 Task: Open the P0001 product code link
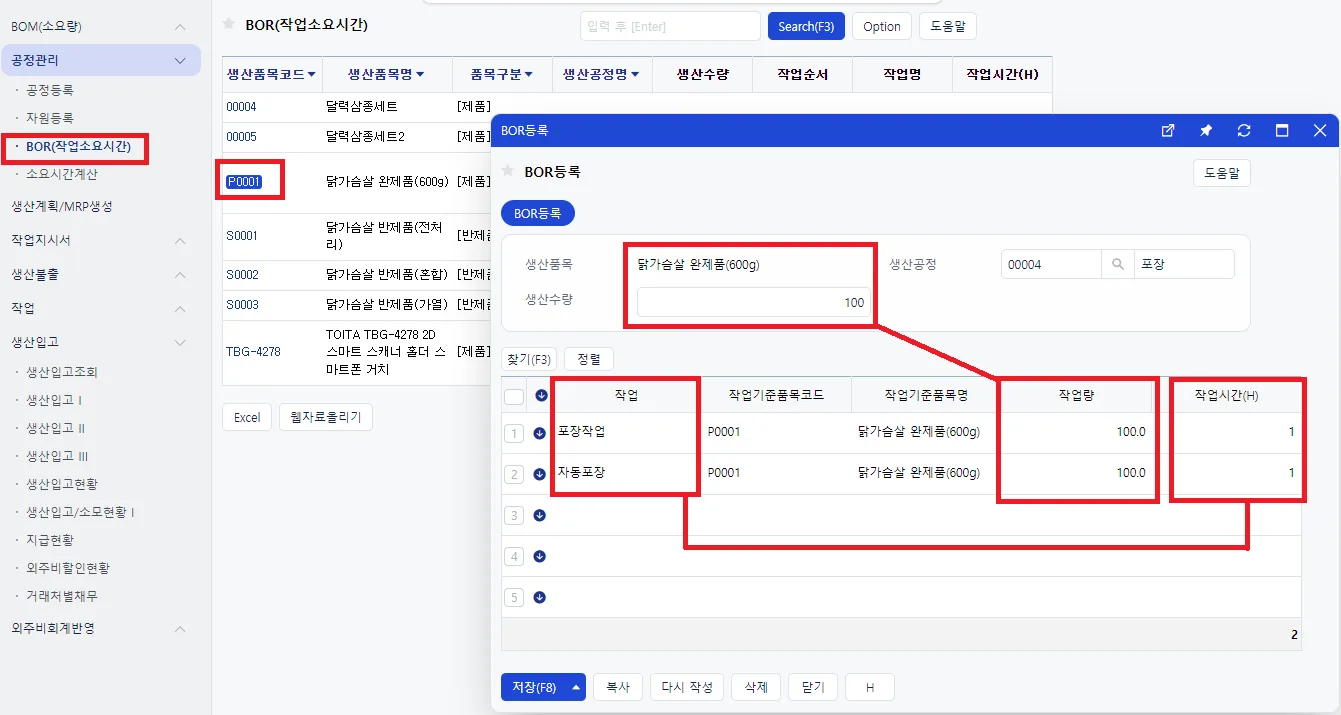click(243, 182)
